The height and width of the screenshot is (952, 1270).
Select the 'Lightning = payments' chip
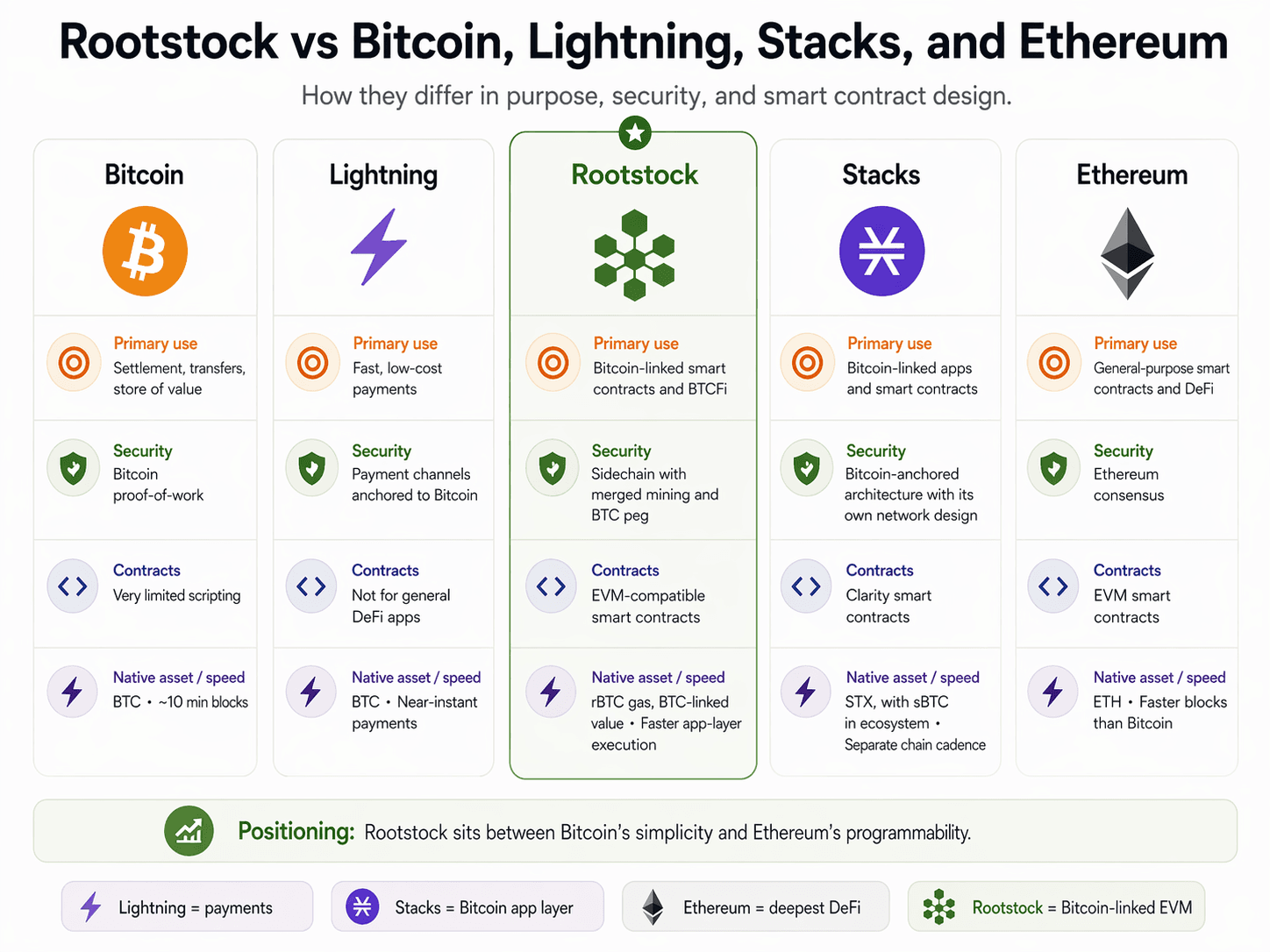point(187,906)
